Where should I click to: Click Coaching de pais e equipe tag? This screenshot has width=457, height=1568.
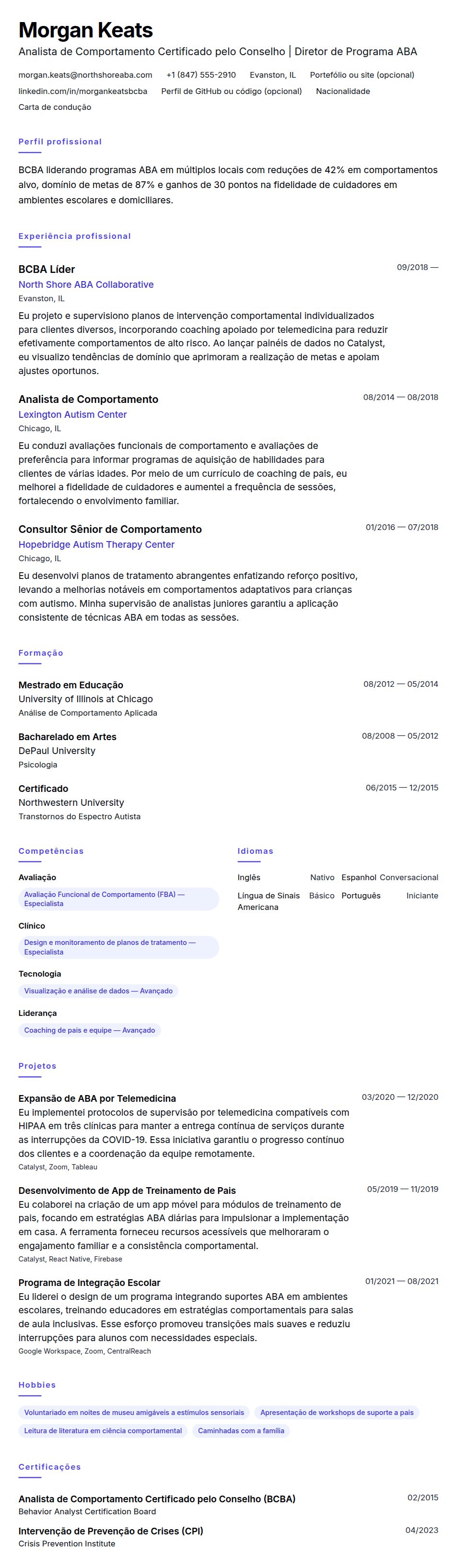point(90,1030)
